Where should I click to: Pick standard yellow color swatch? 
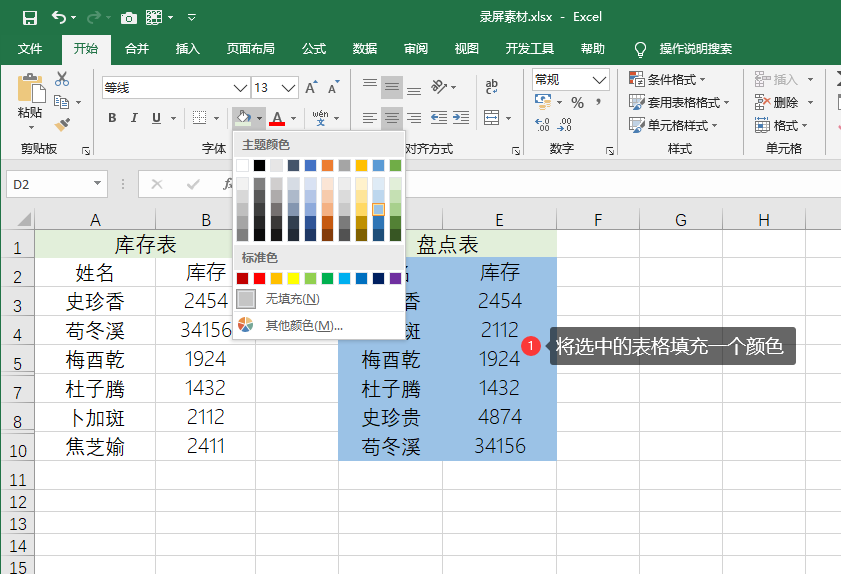(293, 278)
